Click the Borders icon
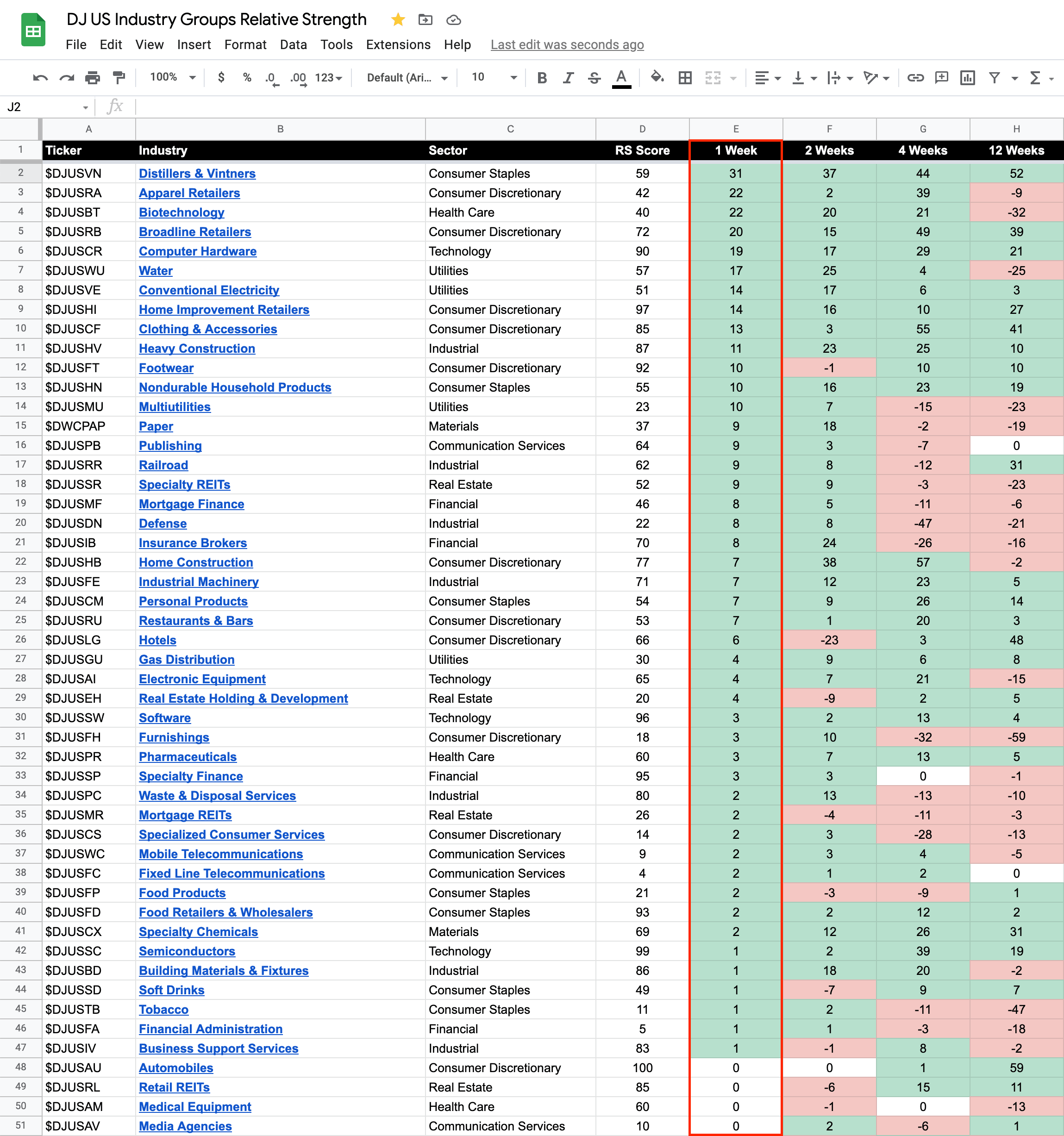This screenshot has height=1136, width=1064. [x=685, y=78]
